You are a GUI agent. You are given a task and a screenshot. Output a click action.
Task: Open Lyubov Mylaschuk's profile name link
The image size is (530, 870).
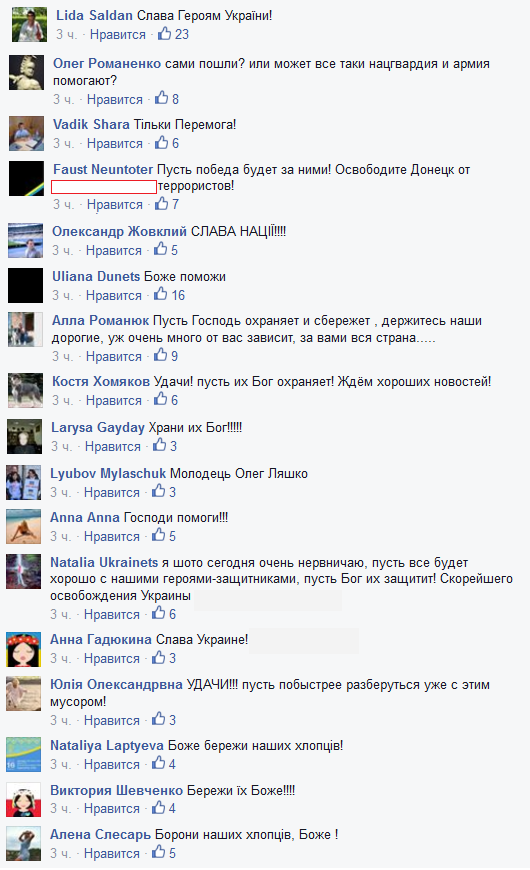(x=108, y=473)
